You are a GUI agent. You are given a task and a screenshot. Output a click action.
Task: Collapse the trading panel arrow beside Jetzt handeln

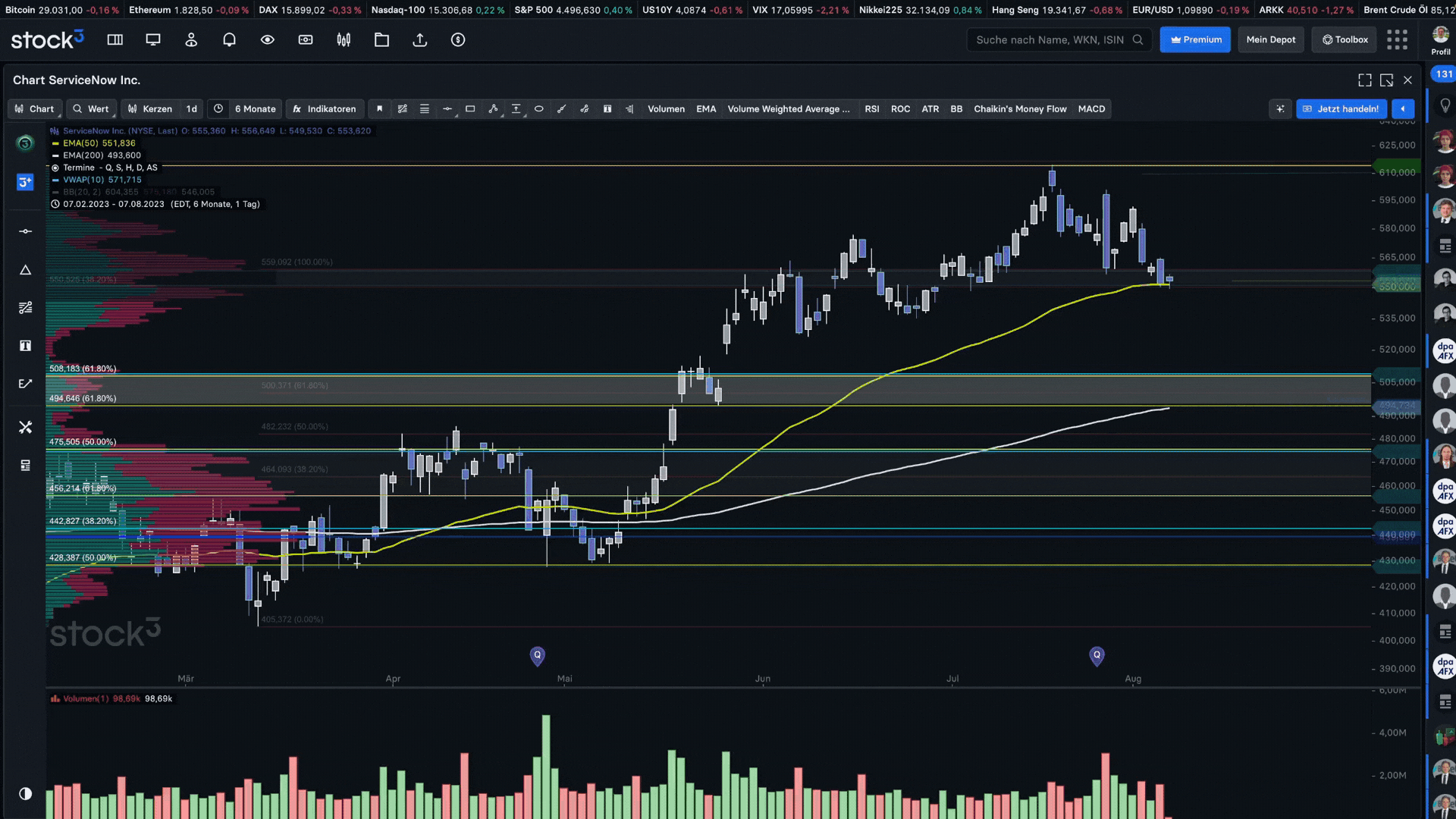1403,108
